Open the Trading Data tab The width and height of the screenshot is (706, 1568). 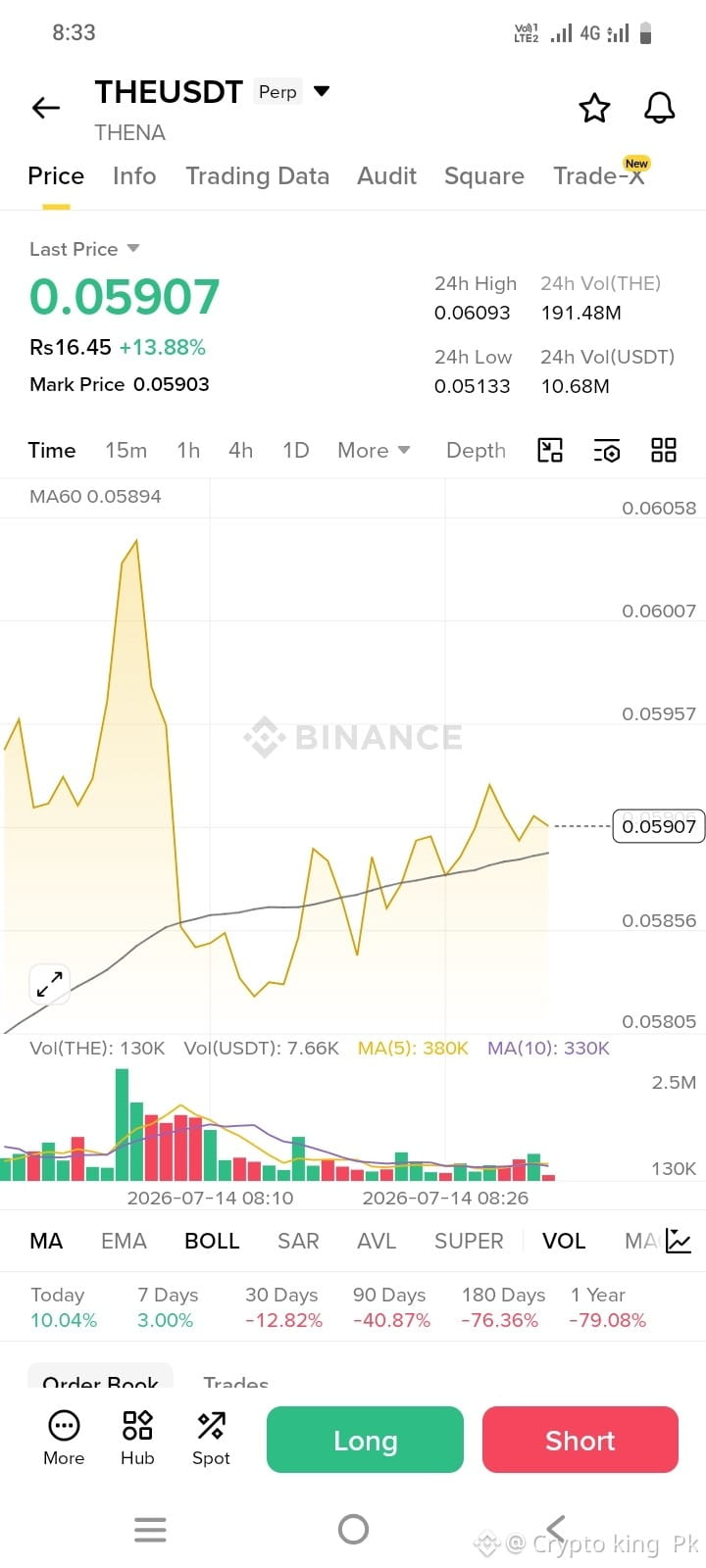tap(258, 175)
